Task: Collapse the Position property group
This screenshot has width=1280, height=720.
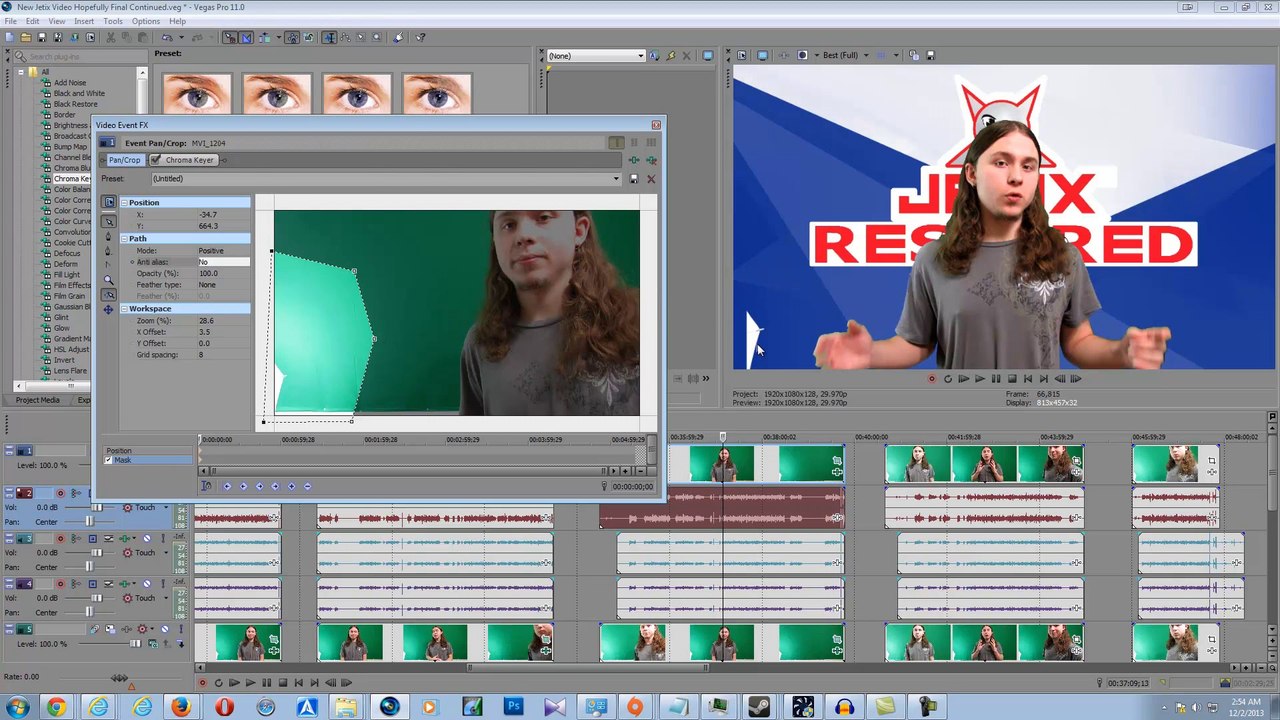Action: point(125,203)
